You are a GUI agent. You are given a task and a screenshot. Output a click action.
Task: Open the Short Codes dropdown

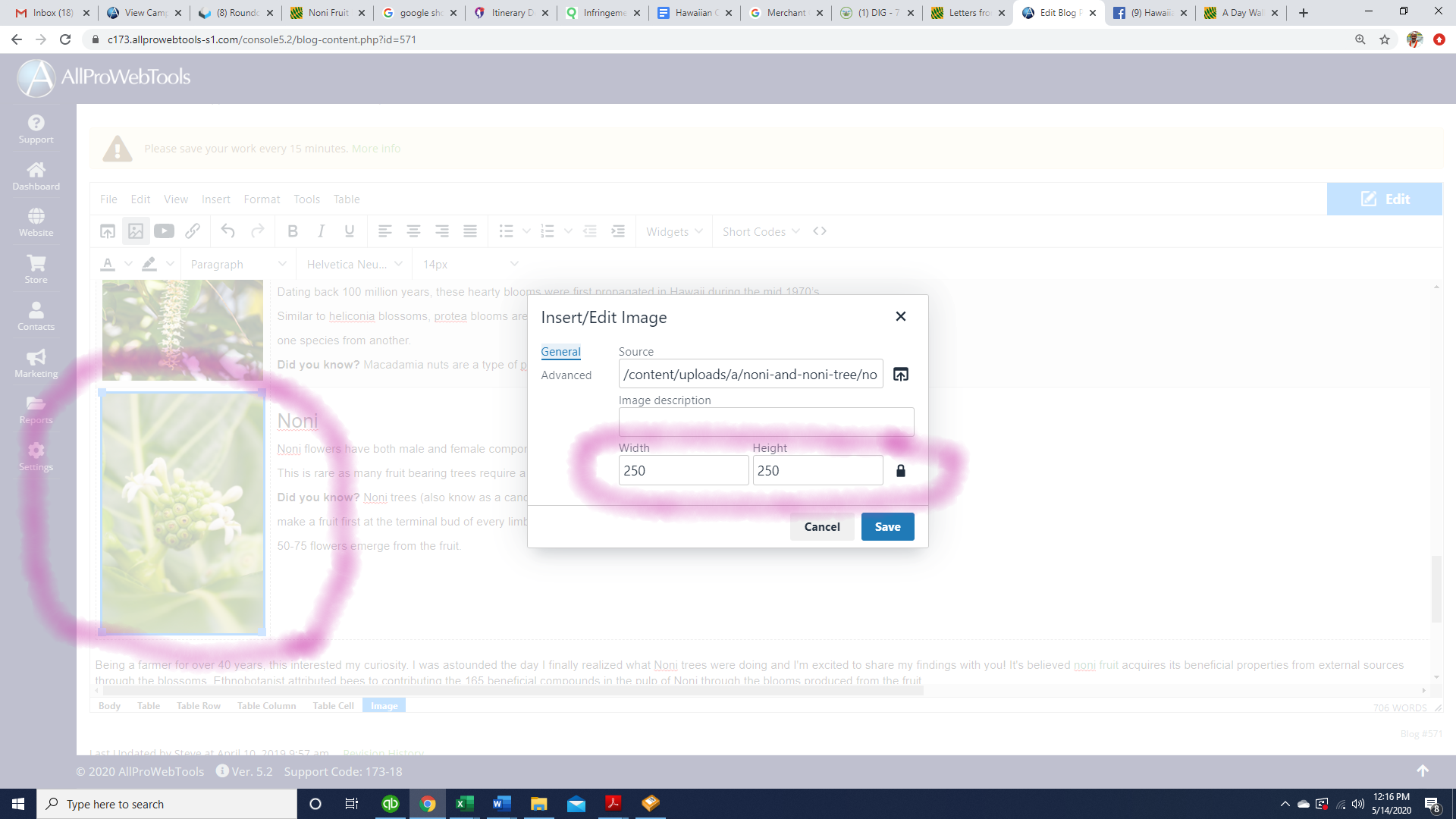761,231
